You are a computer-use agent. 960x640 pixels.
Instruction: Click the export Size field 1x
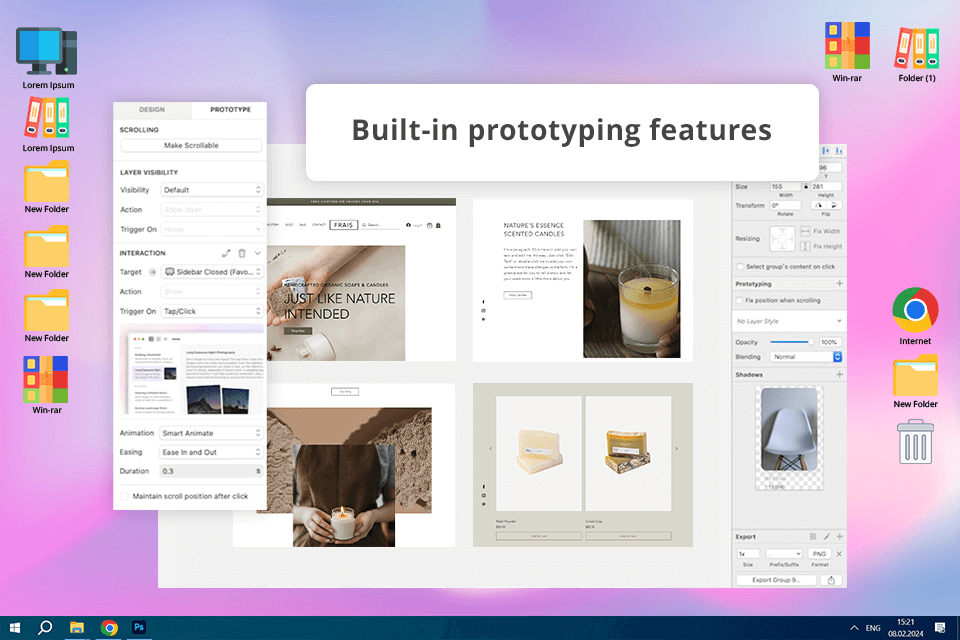[x=748, y=554]
